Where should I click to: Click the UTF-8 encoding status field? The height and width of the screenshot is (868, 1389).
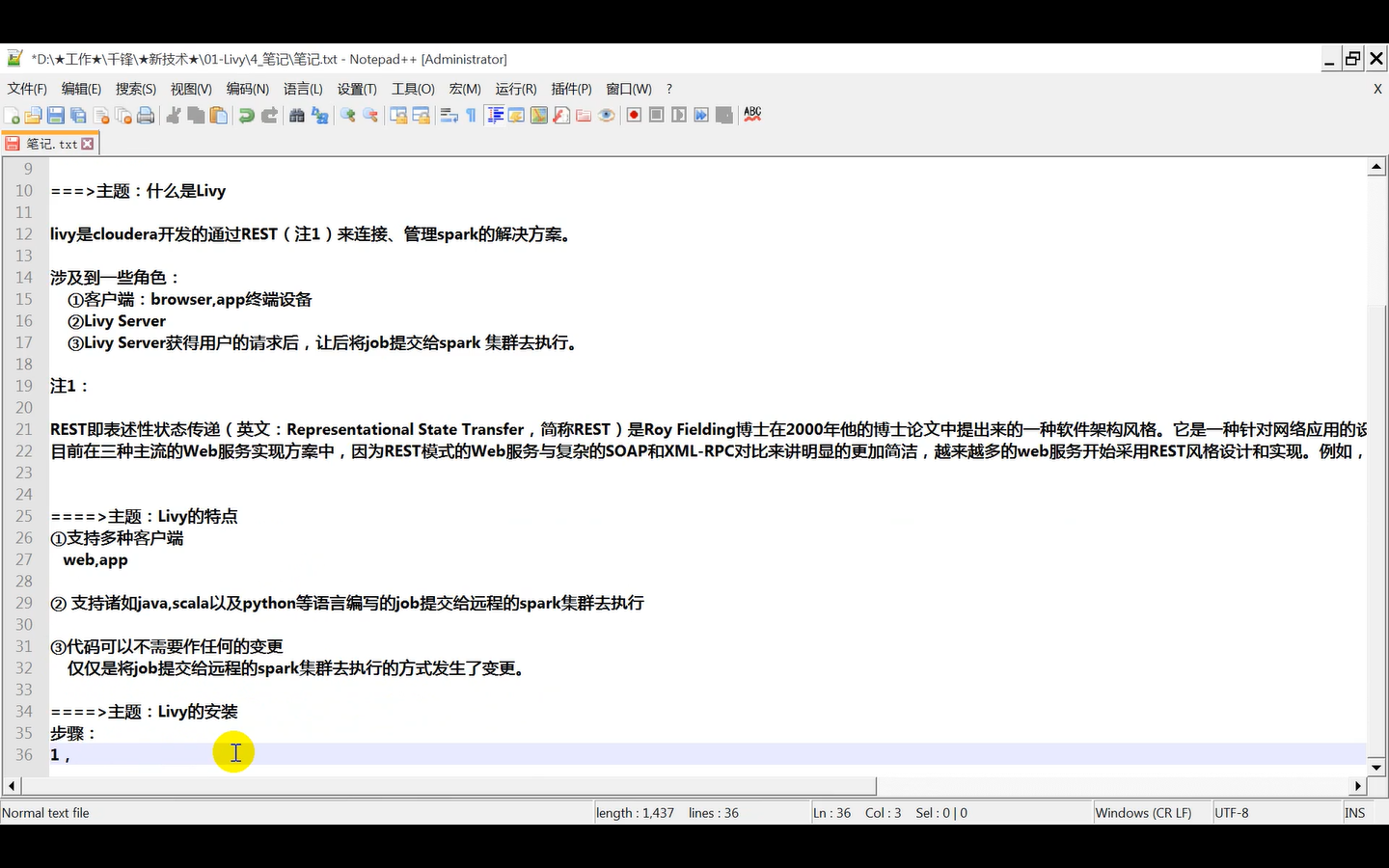1276,813
